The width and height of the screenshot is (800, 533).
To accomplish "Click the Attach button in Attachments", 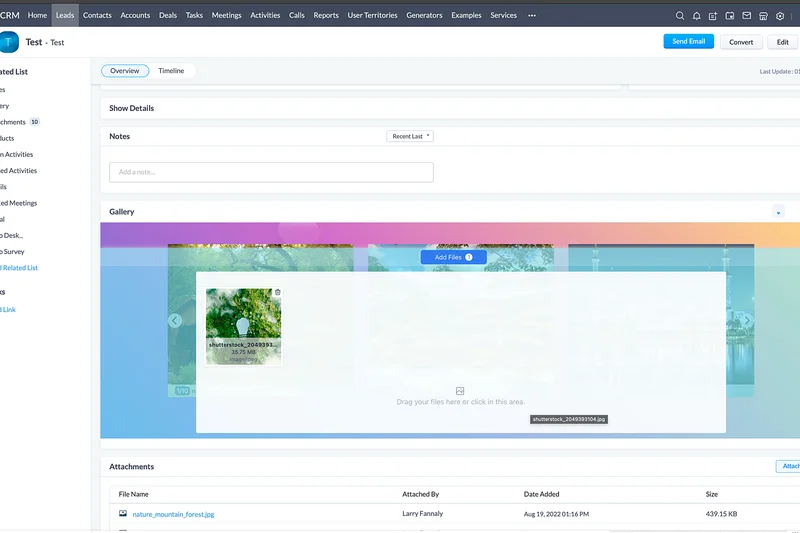I will (789, 466).
